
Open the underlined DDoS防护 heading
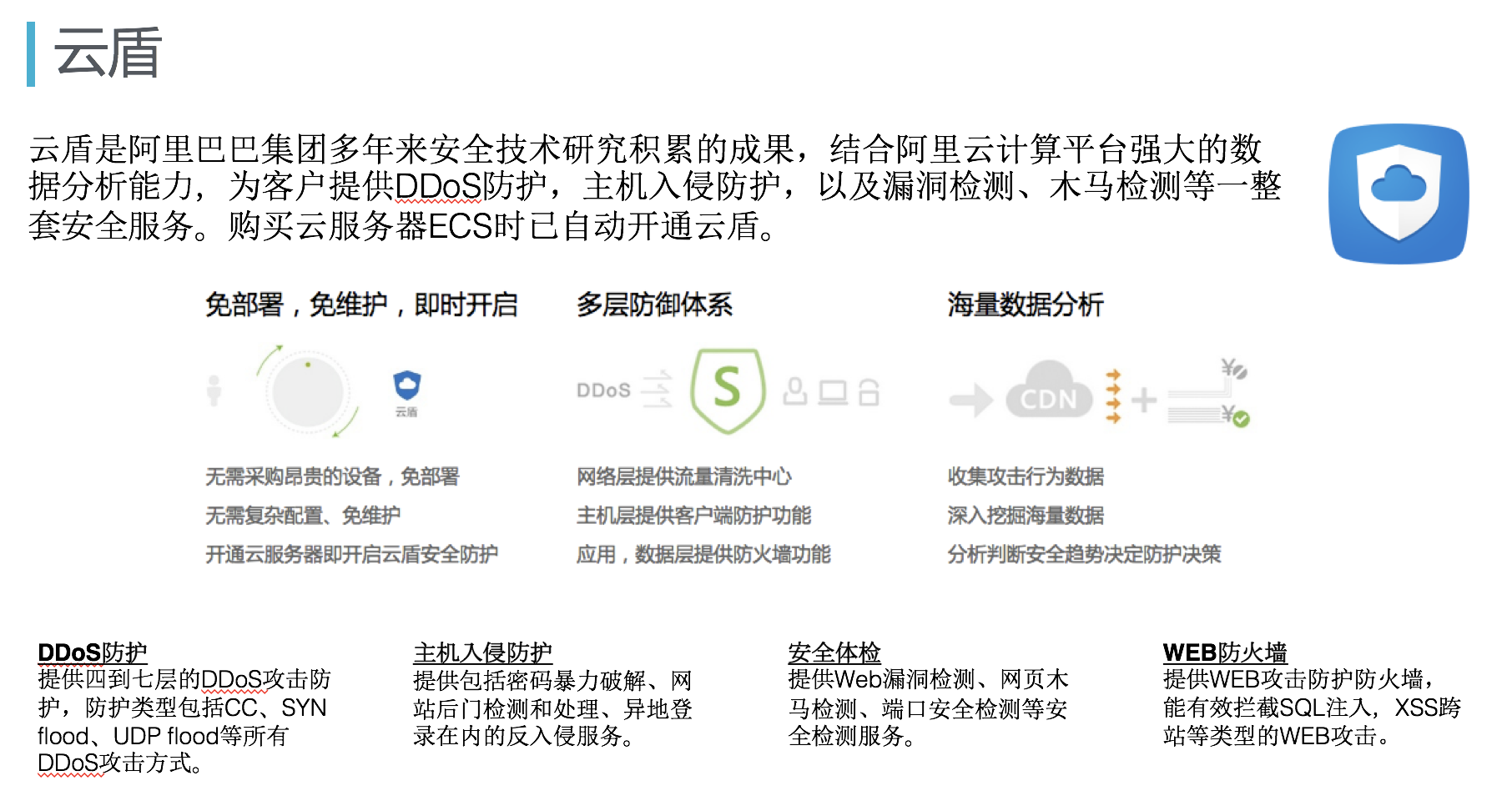[93, 652]
